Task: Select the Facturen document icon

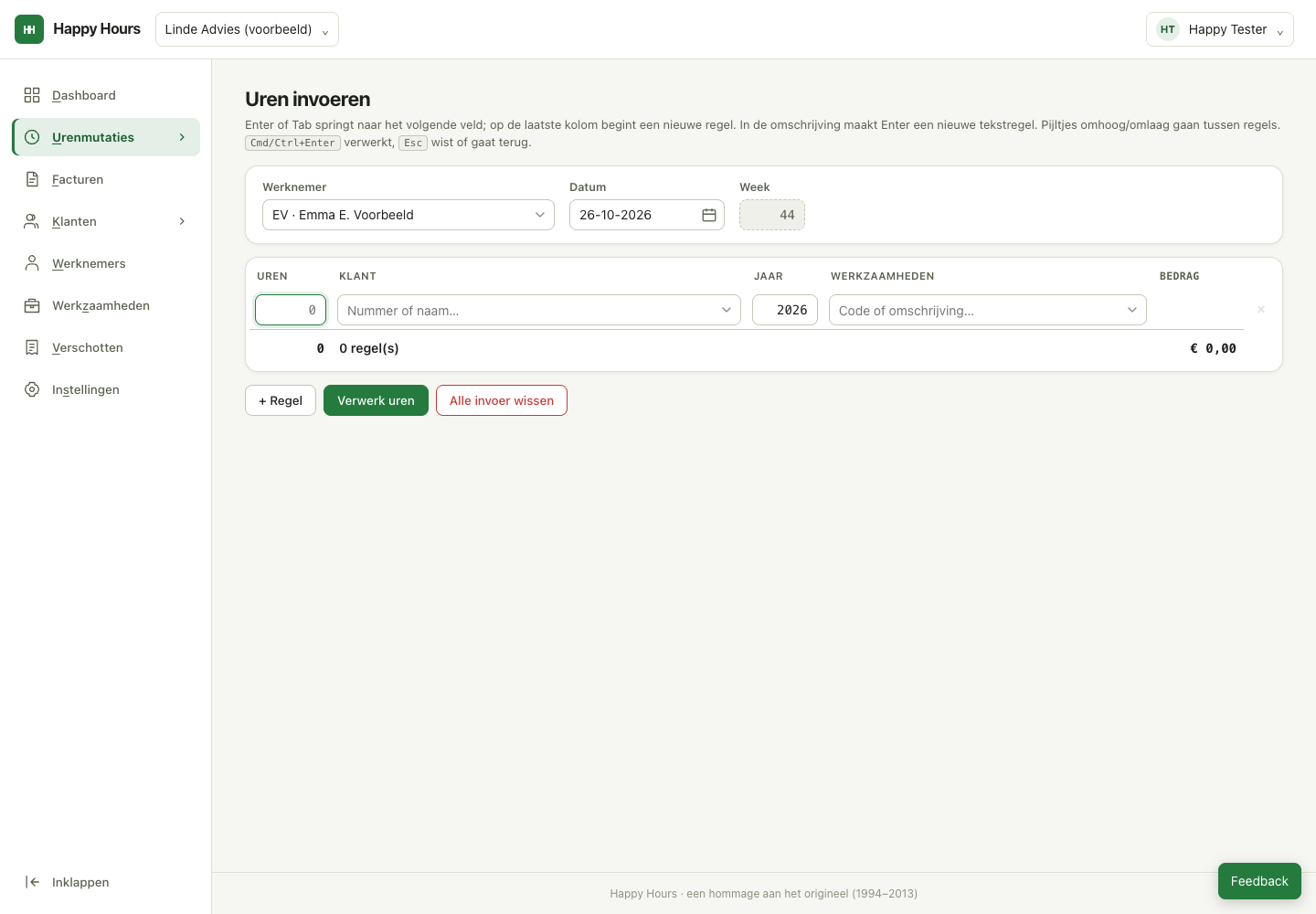Action: (x=32, y=179)
